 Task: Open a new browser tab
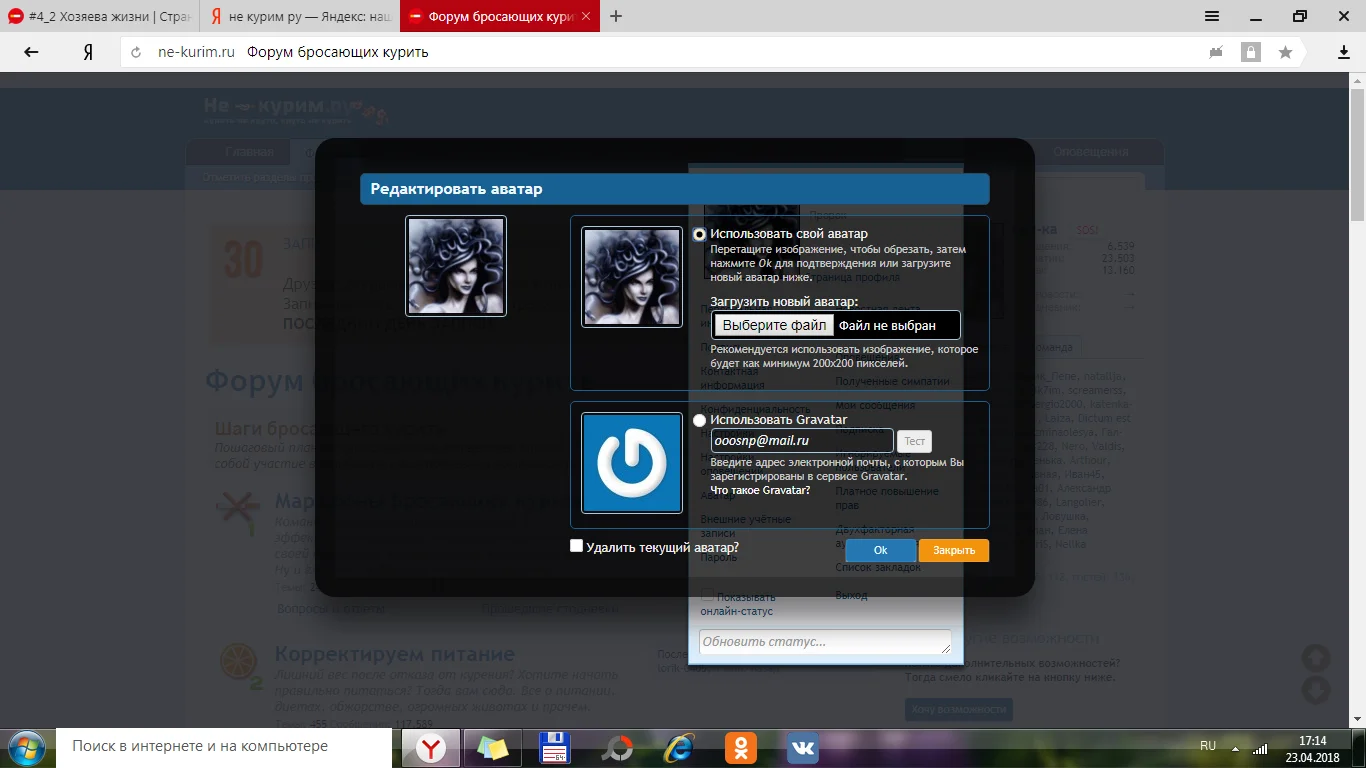616,16
